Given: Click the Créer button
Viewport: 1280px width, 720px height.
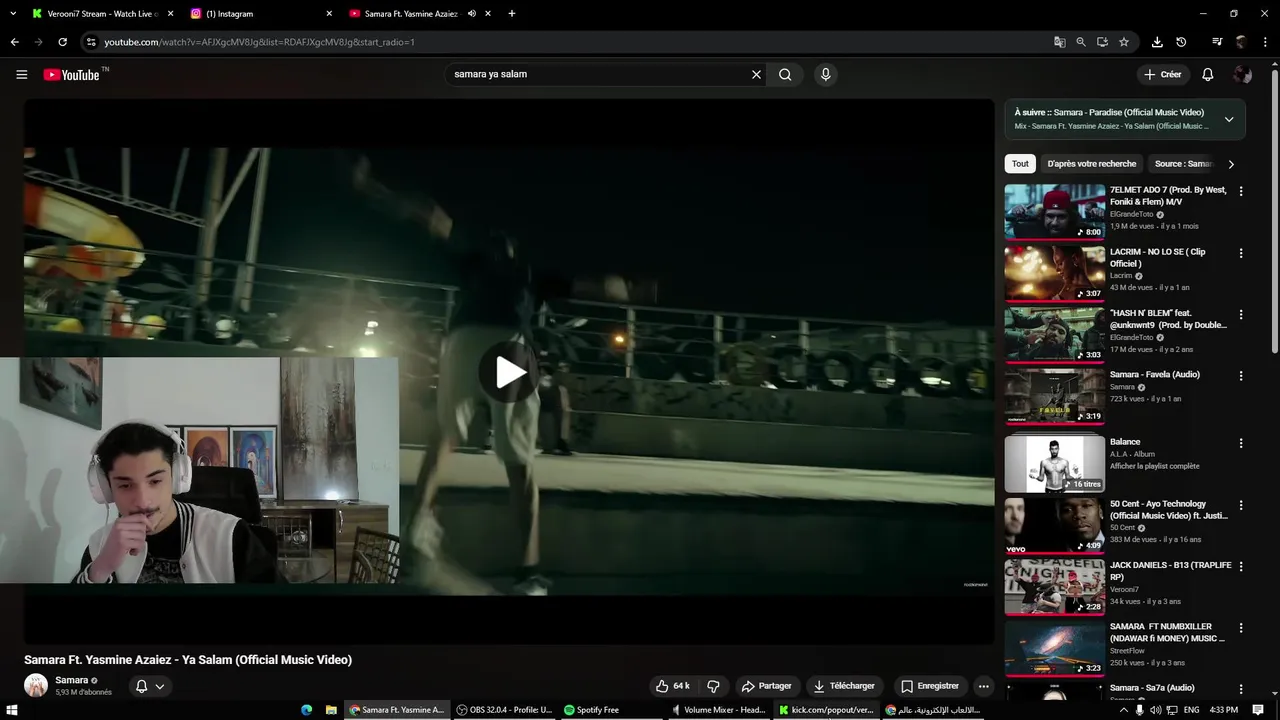Looking at the screenshot, I should [1163, 74].
